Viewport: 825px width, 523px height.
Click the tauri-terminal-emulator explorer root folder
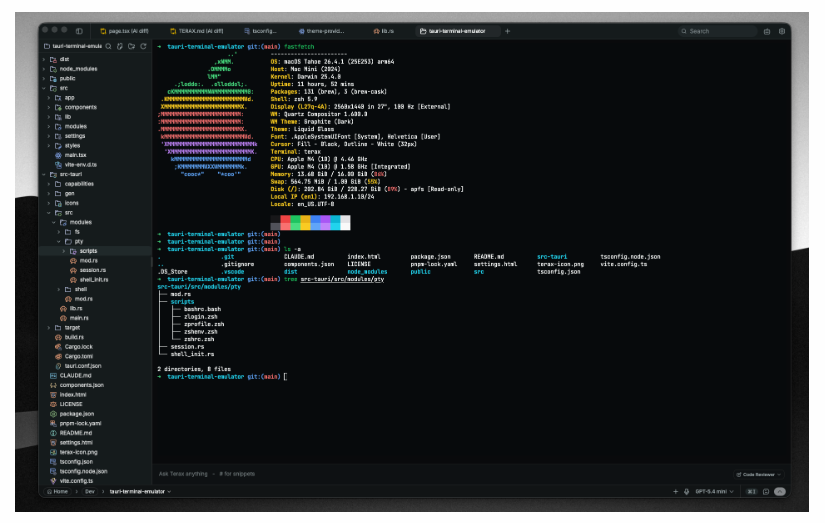coord(73,46)
